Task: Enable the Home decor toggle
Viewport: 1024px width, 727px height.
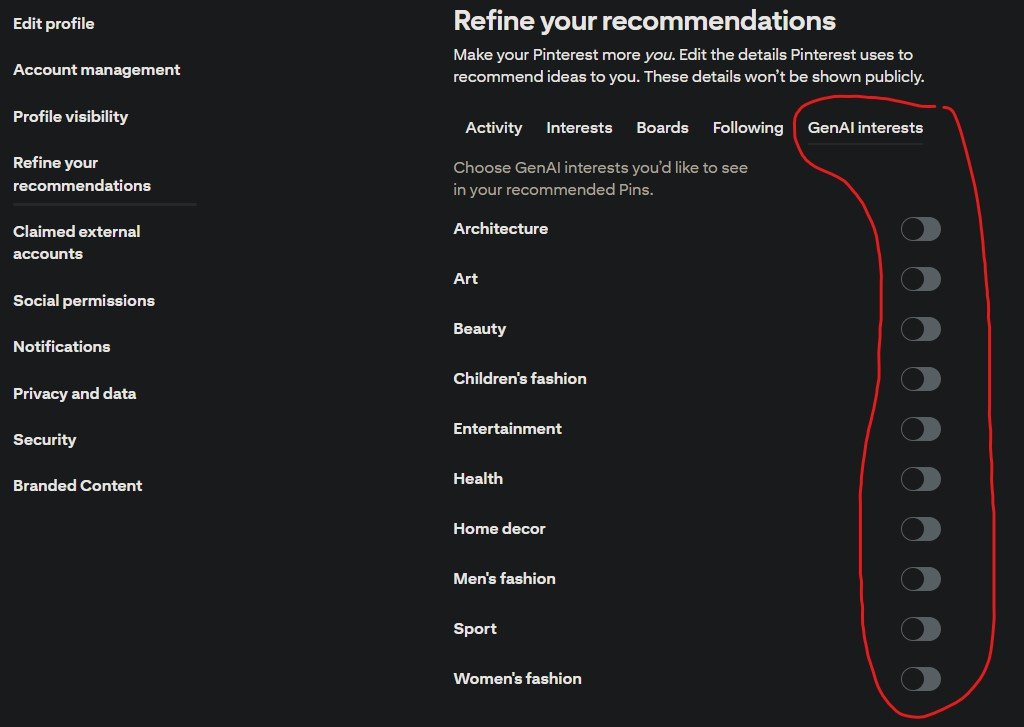Action: (x=920, y=529)
